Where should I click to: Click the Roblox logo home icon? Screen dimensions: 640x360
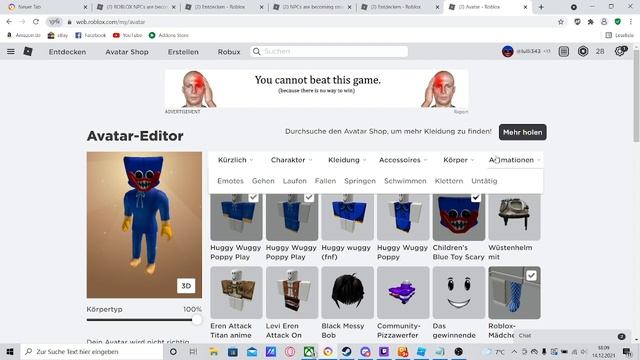[28, 51]
